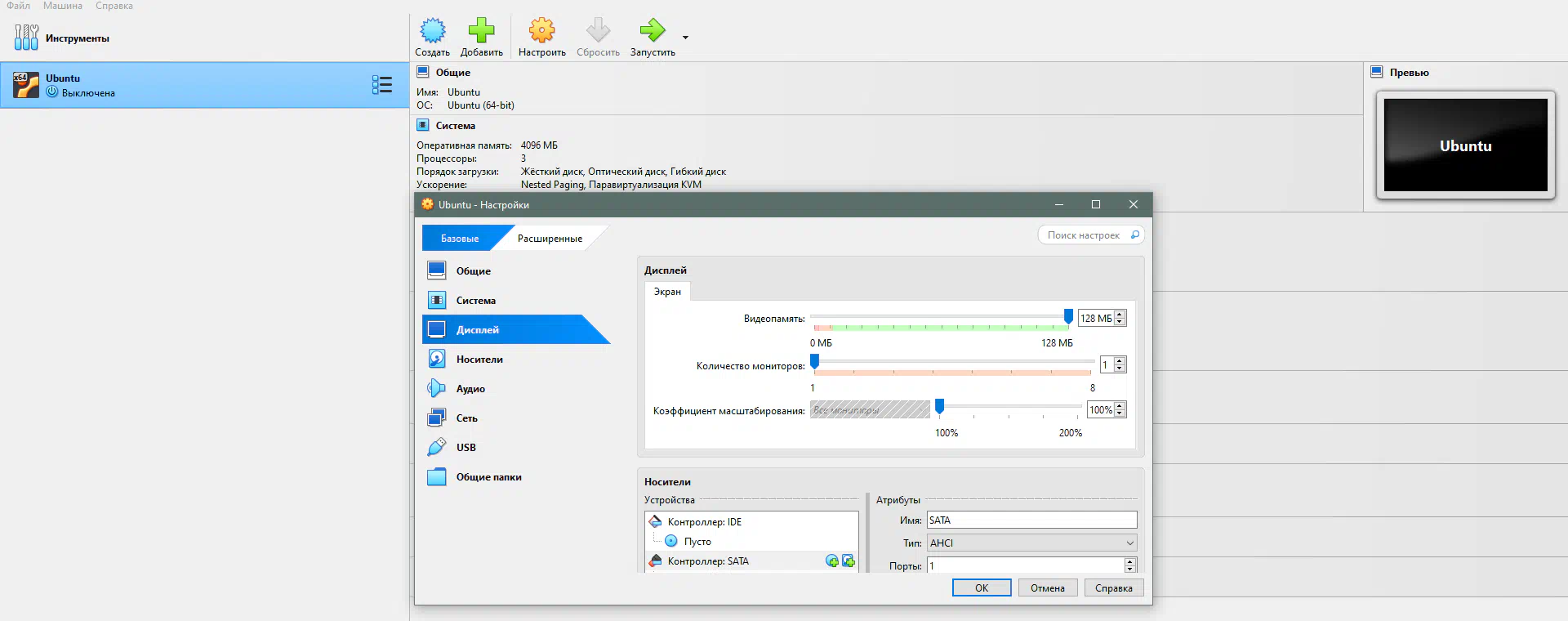The height and width of the screenshot is (621, 1568).
Task: Click the Поиск настроек search field
Action: tap(1090, 235)
